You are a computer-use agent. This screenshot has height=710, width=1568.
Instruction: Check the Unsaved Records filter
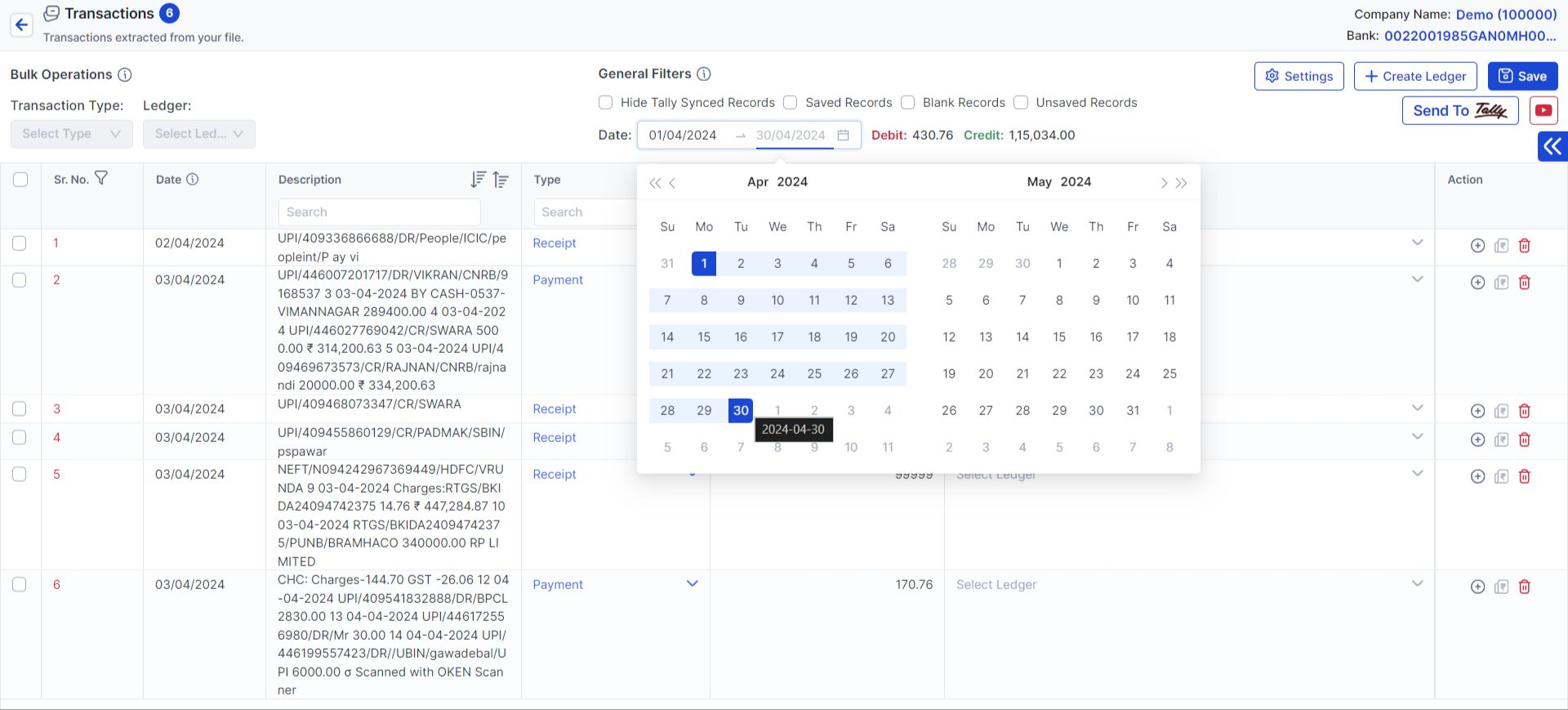[x=1021, y=102]
